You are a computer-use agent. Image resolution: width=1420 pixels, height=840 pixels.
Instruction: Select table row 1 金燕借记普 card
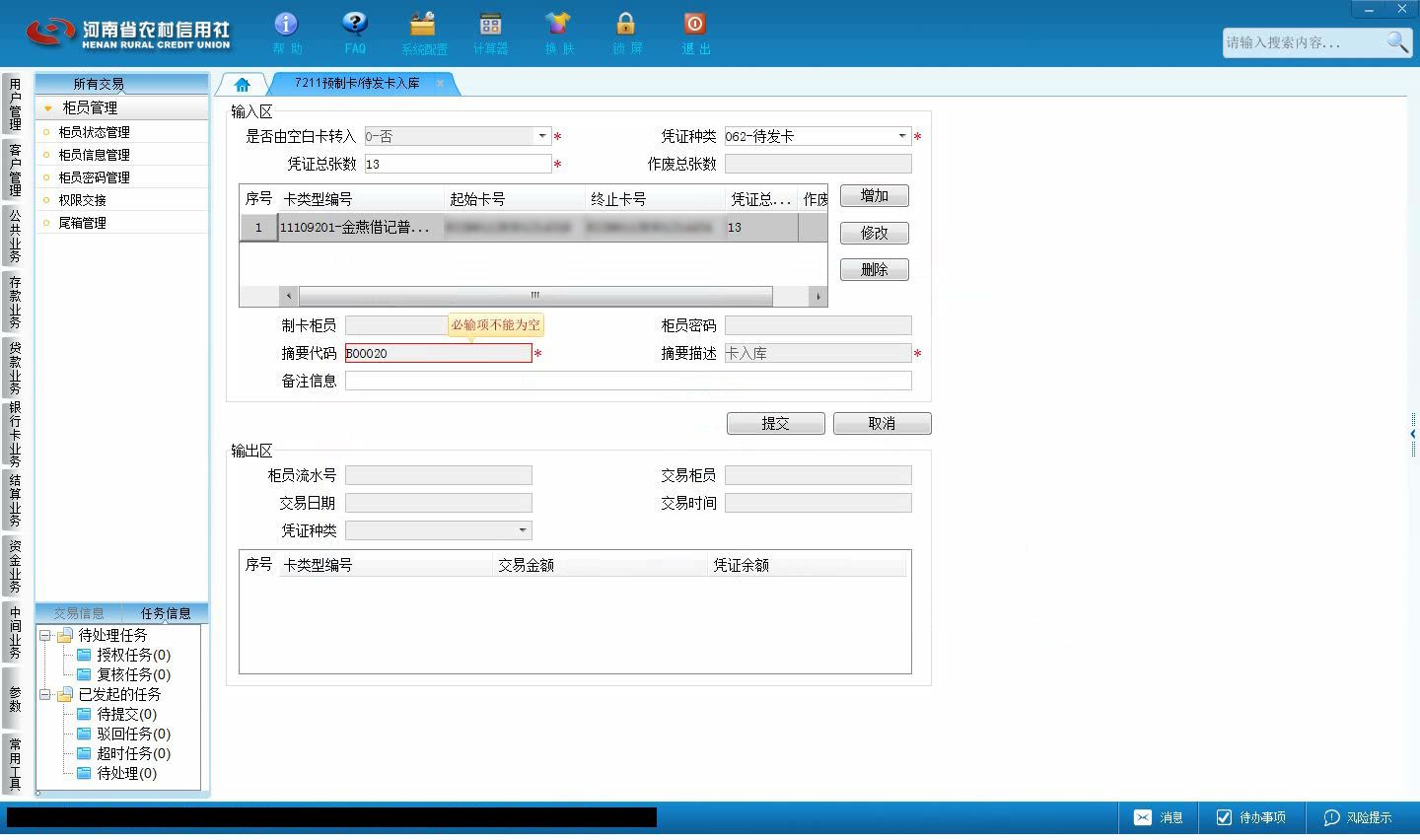point(533,228)
